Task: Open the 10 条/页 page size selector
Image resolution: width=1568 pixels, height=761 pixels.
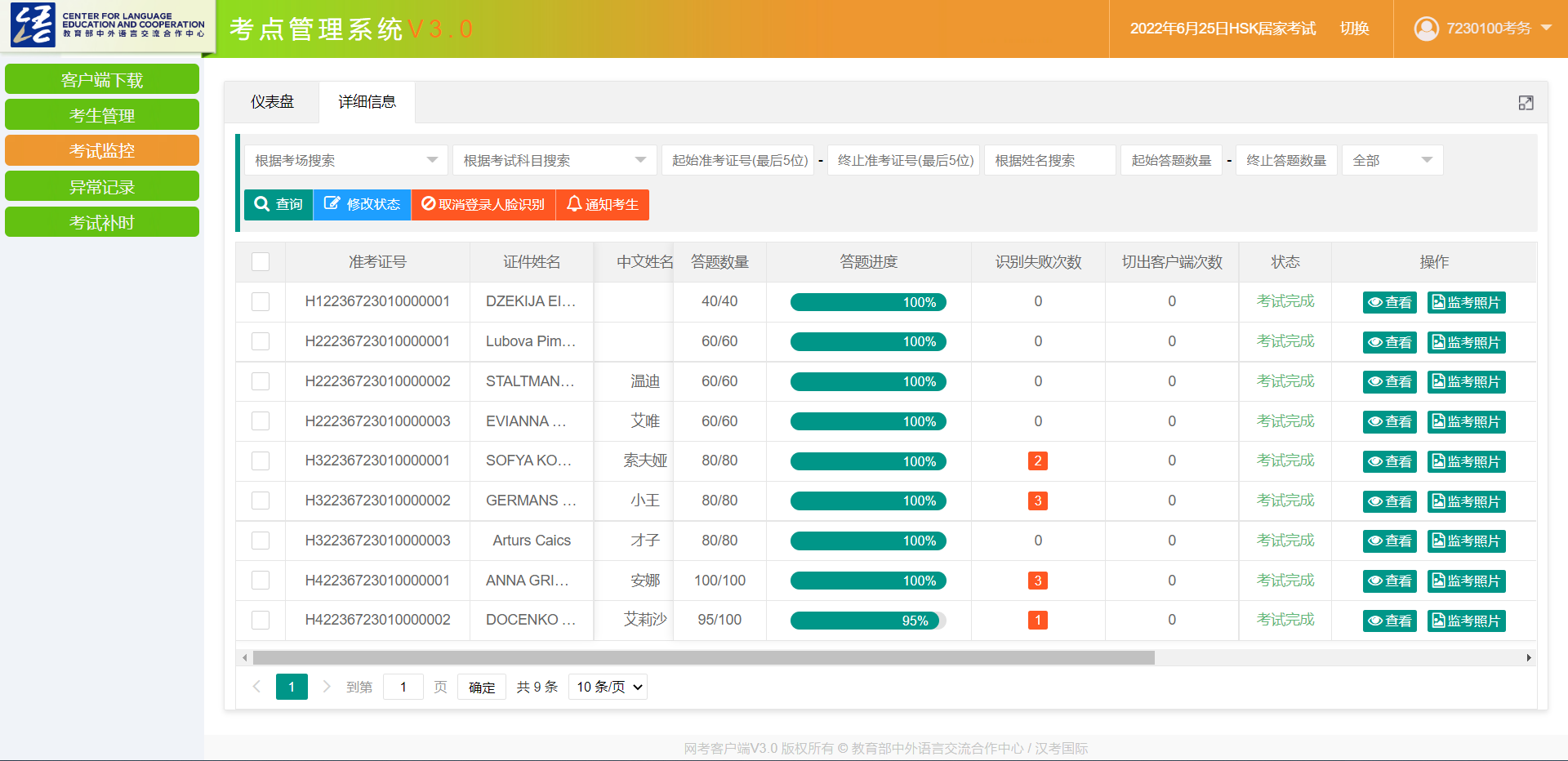Action: coord(609,688)
